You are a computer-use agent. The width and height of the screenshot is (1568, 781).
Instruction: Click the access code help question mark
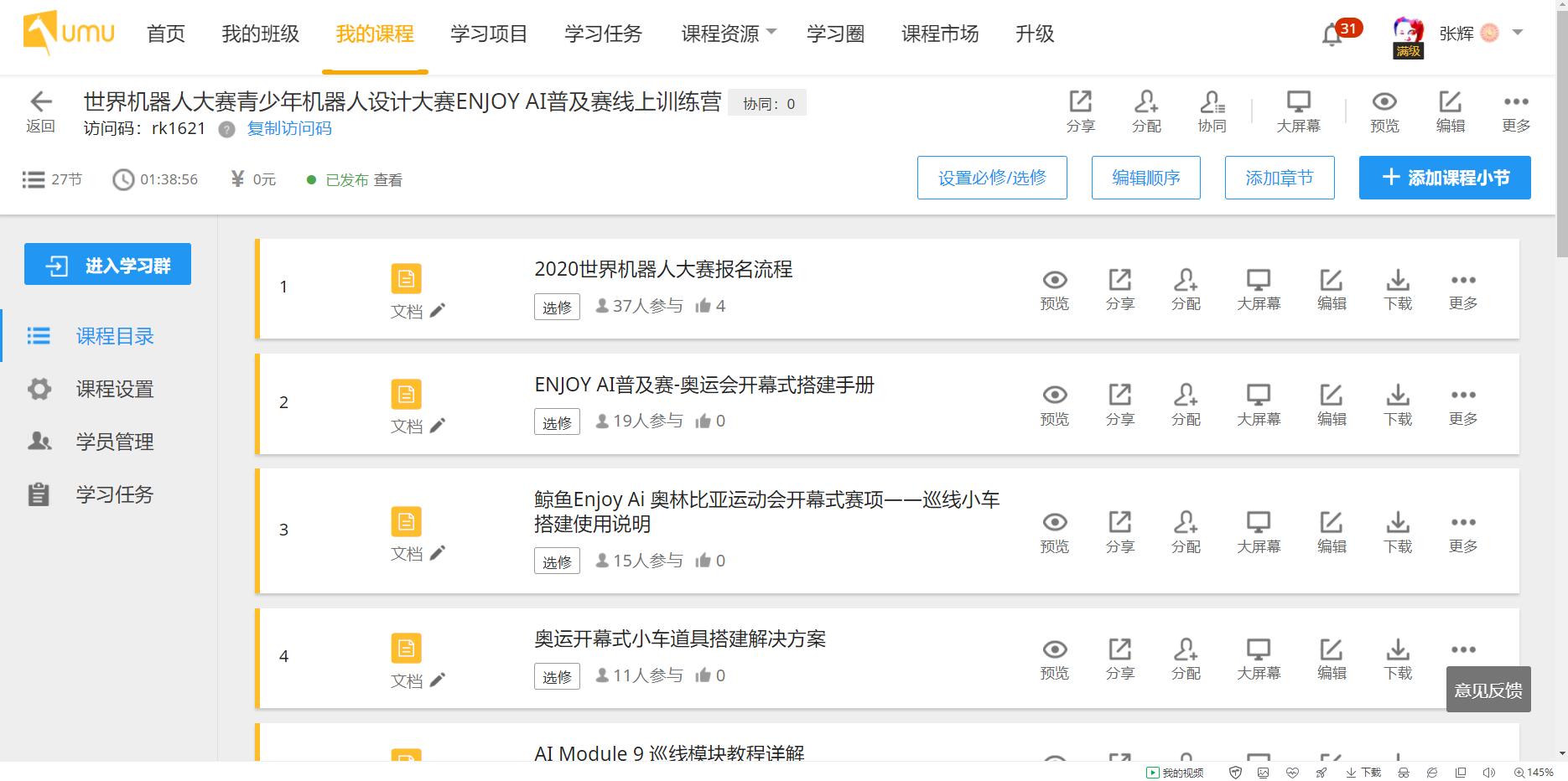[x=226, y=129]
